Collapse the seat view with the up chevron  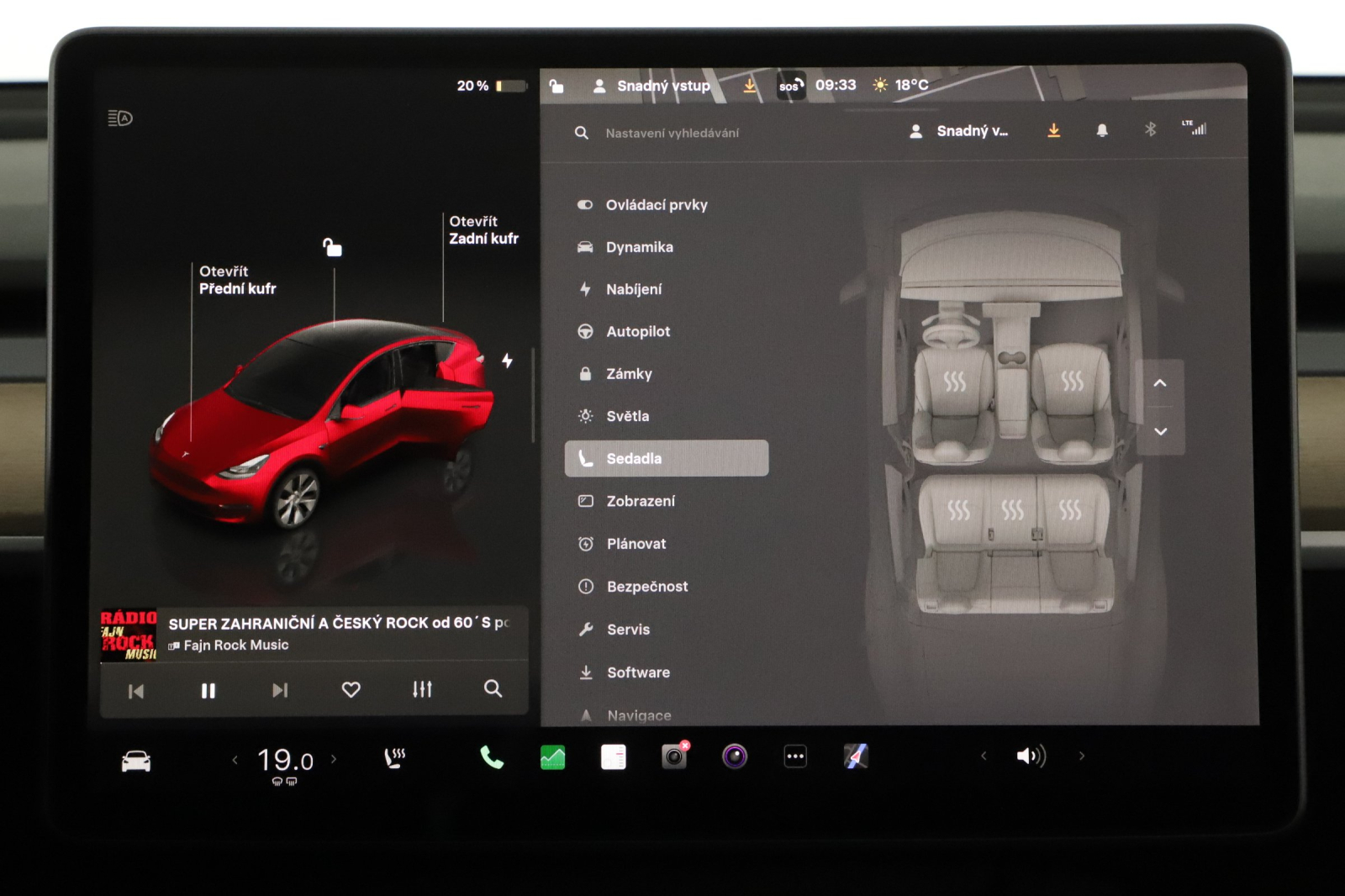pos(1160,381)
